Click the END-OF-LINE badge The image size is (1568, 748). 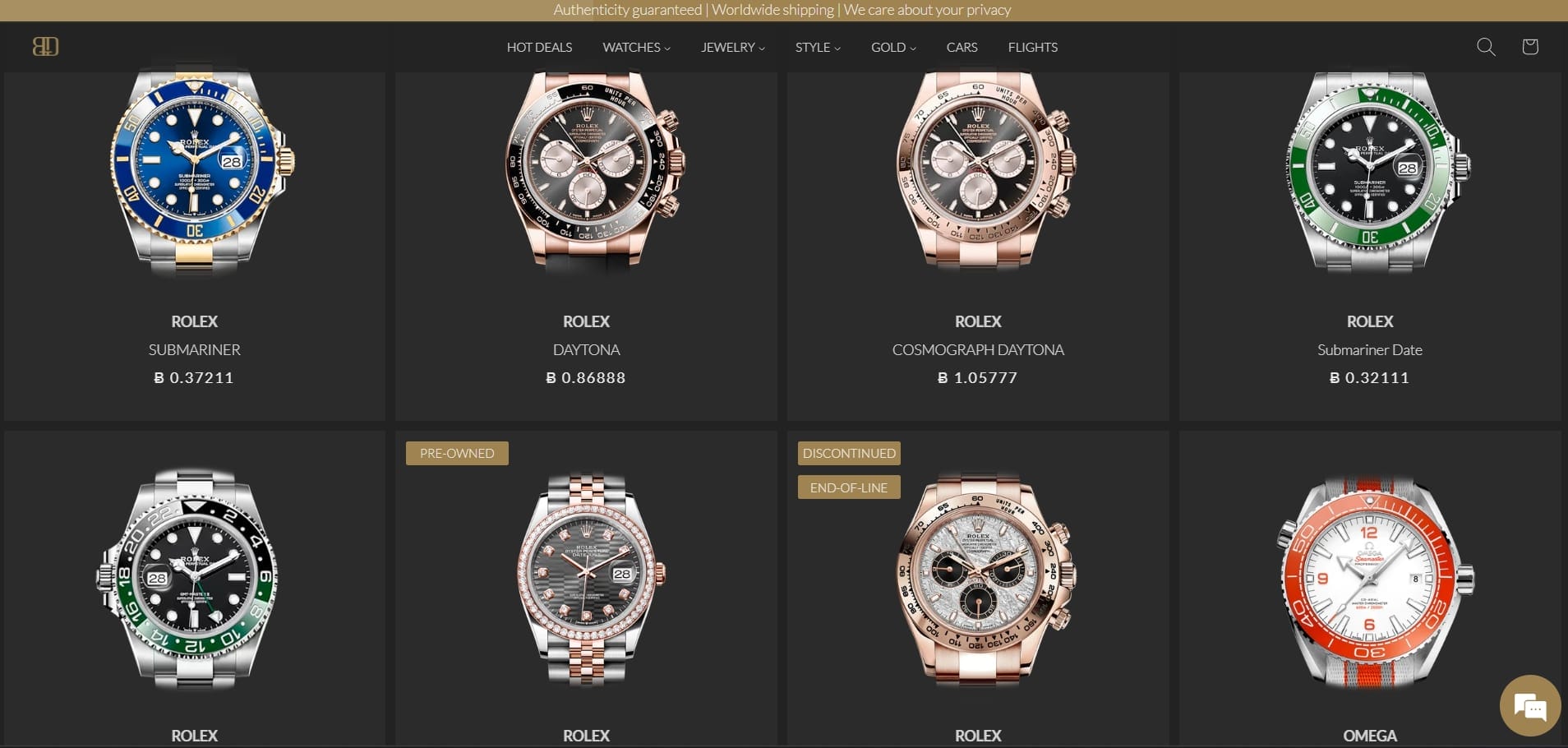pos(849,487)
